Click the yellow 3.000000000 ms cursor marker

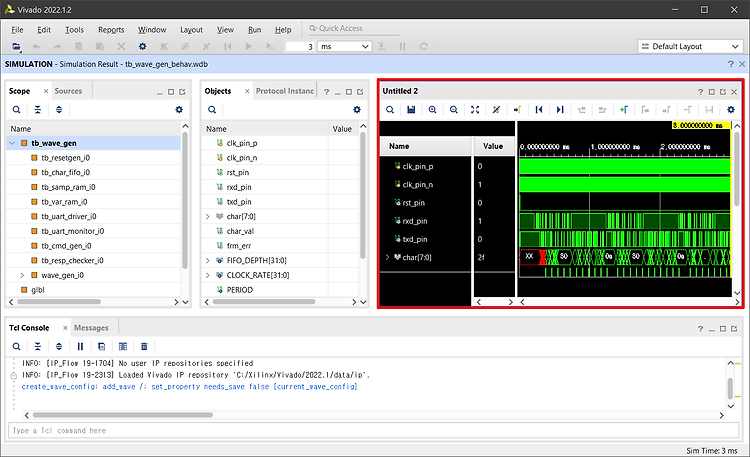pos(701,125)
